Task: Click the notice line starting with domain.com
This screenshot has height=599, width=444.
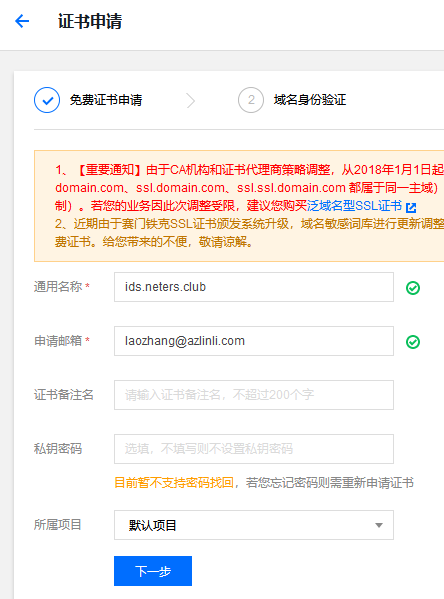Action: pos(246,188)
